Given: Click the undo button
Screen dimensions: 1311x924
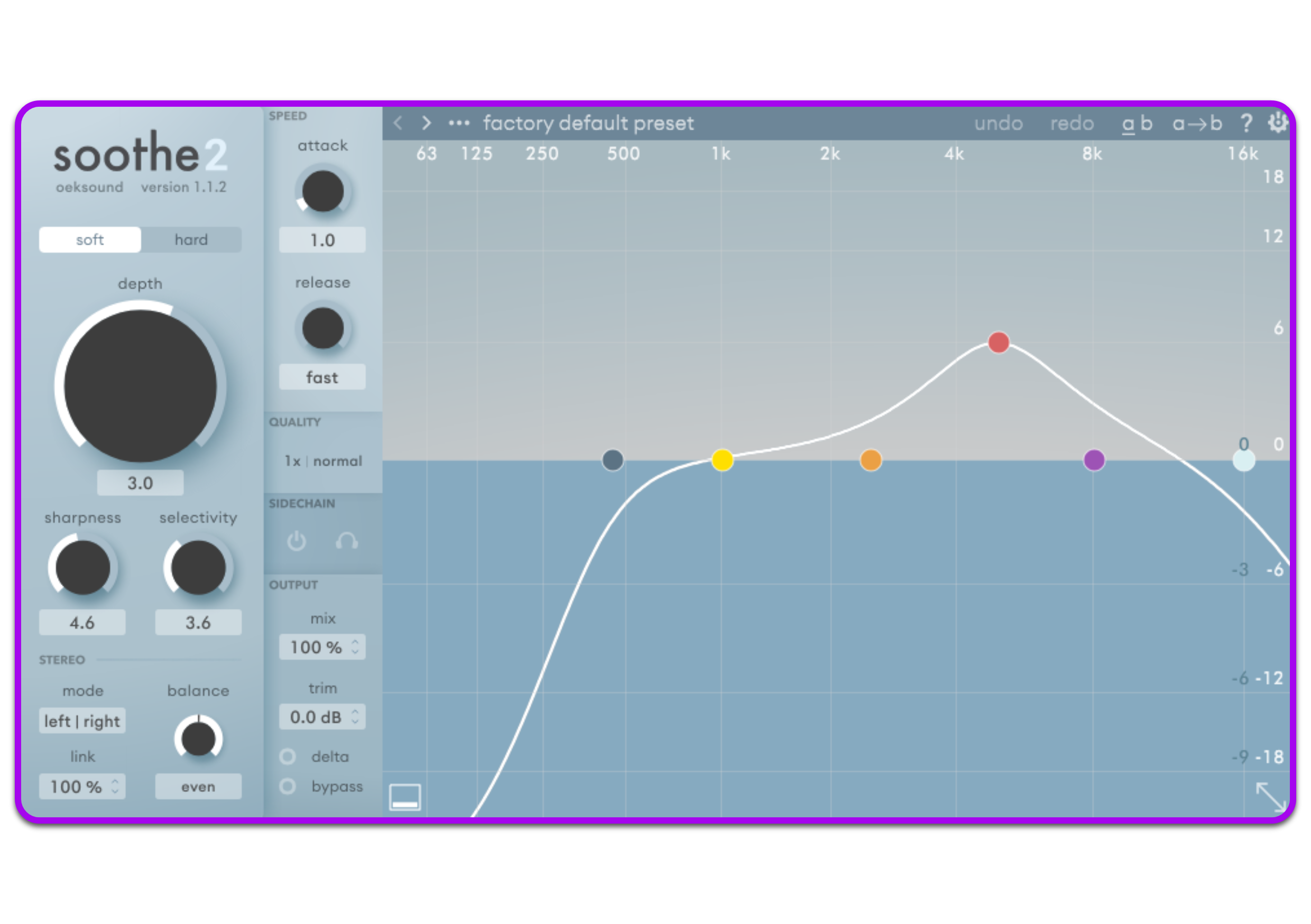Looking at the screenshot, I should click(999, 122).
